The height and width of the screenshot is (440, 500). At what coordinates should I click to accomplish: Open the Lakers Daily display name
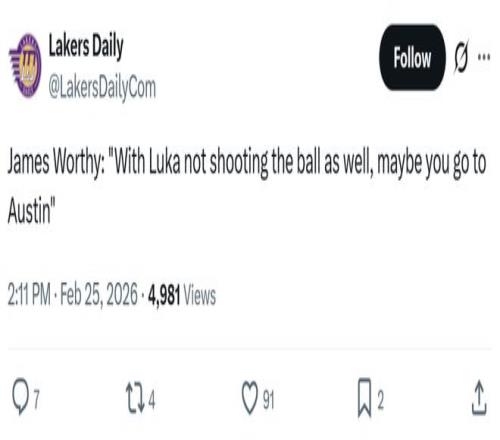point(86,46)
